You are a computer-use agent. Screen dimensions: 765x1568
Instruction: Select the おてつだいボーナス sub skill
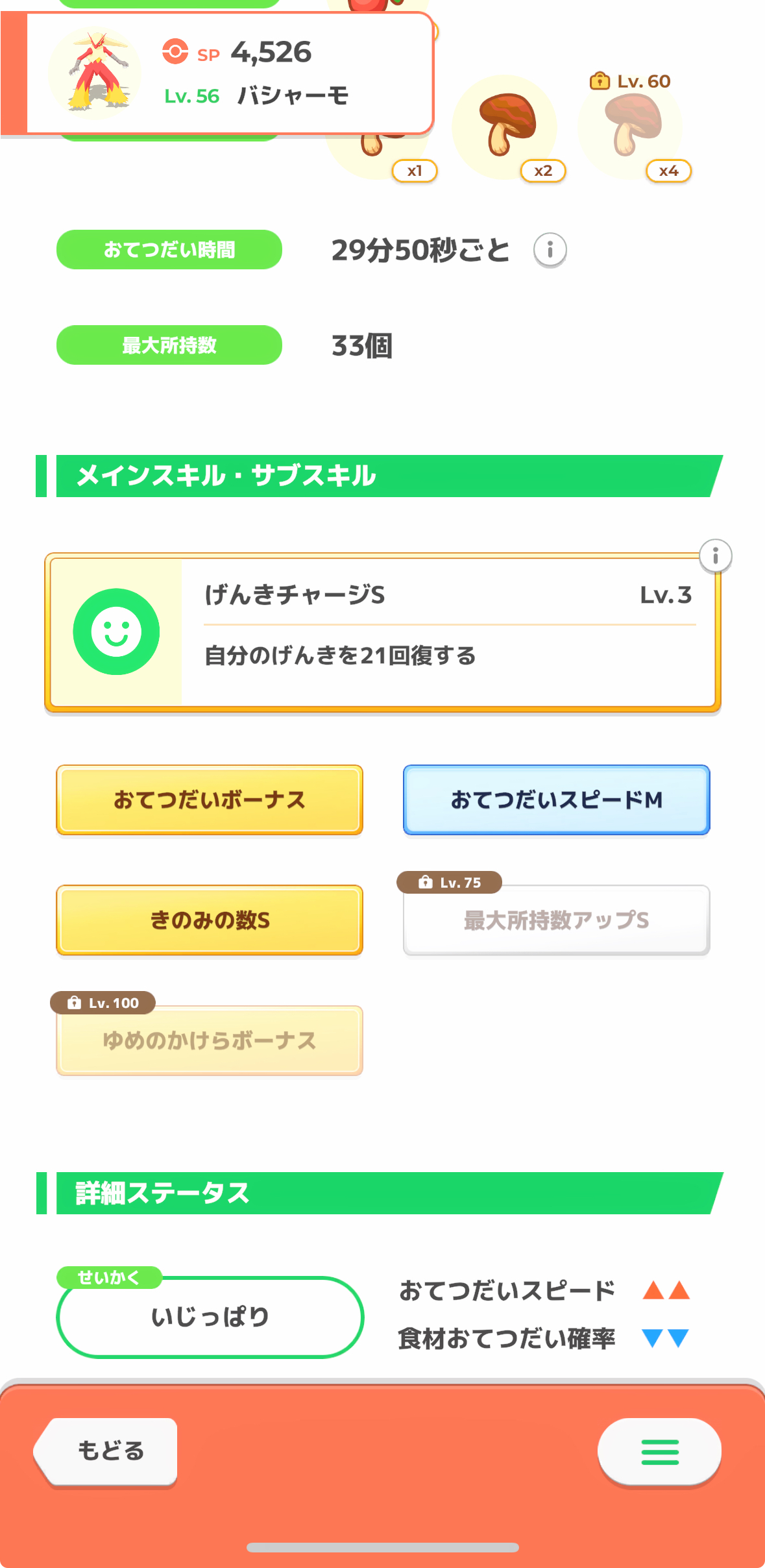coord(210,800)
